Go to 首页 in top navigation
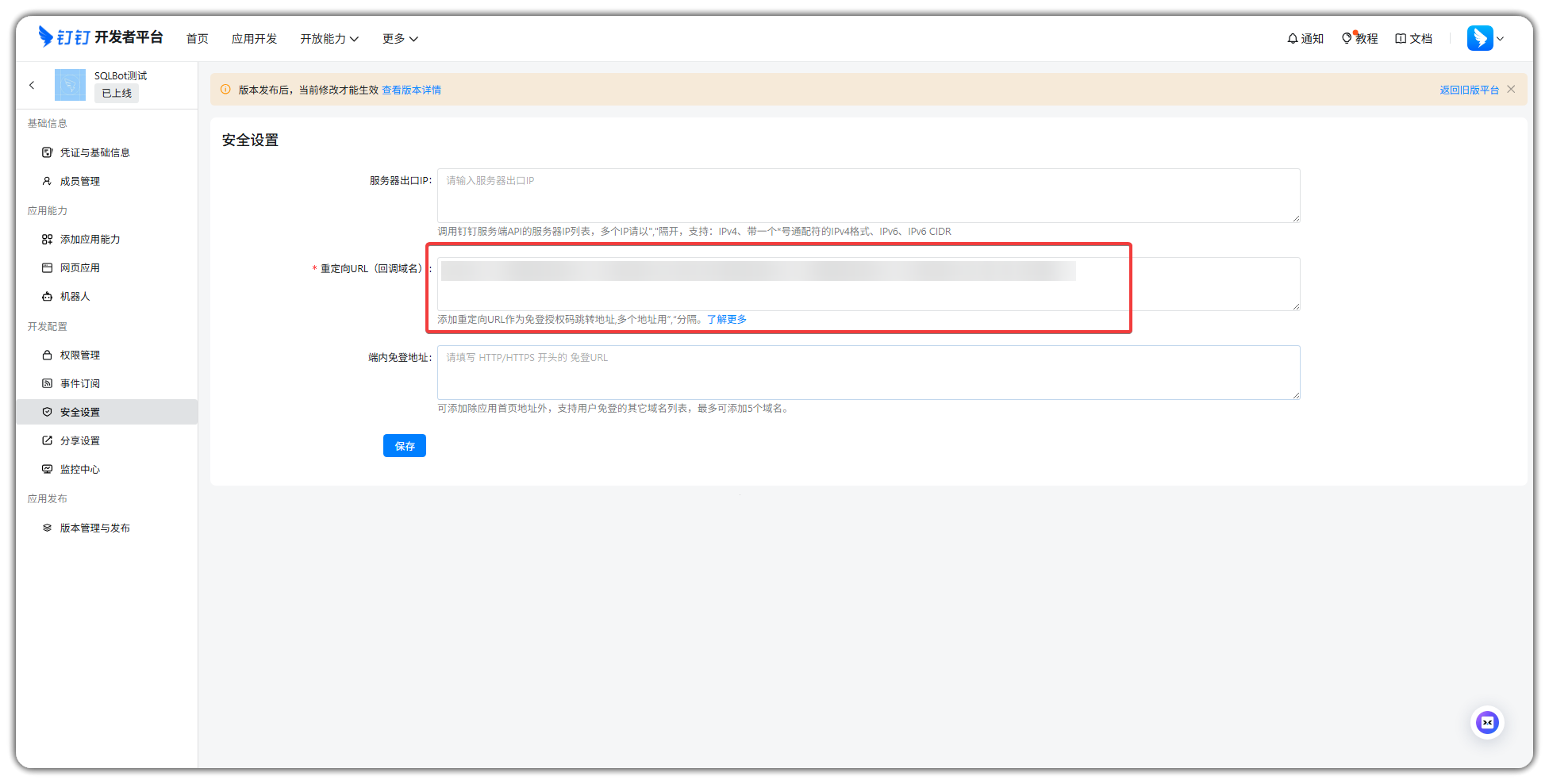The image size is (1549, 784). point(197,39)
